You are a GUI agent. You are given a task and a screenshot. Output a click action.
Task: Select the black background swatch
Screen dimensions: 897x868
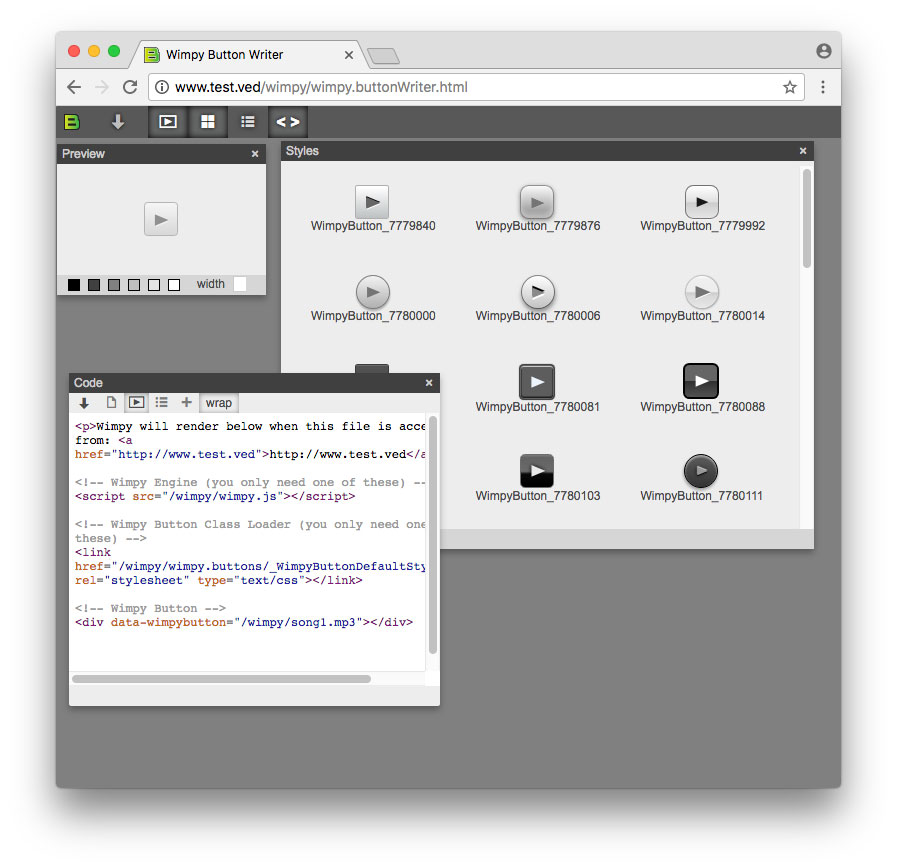point(74,284)
